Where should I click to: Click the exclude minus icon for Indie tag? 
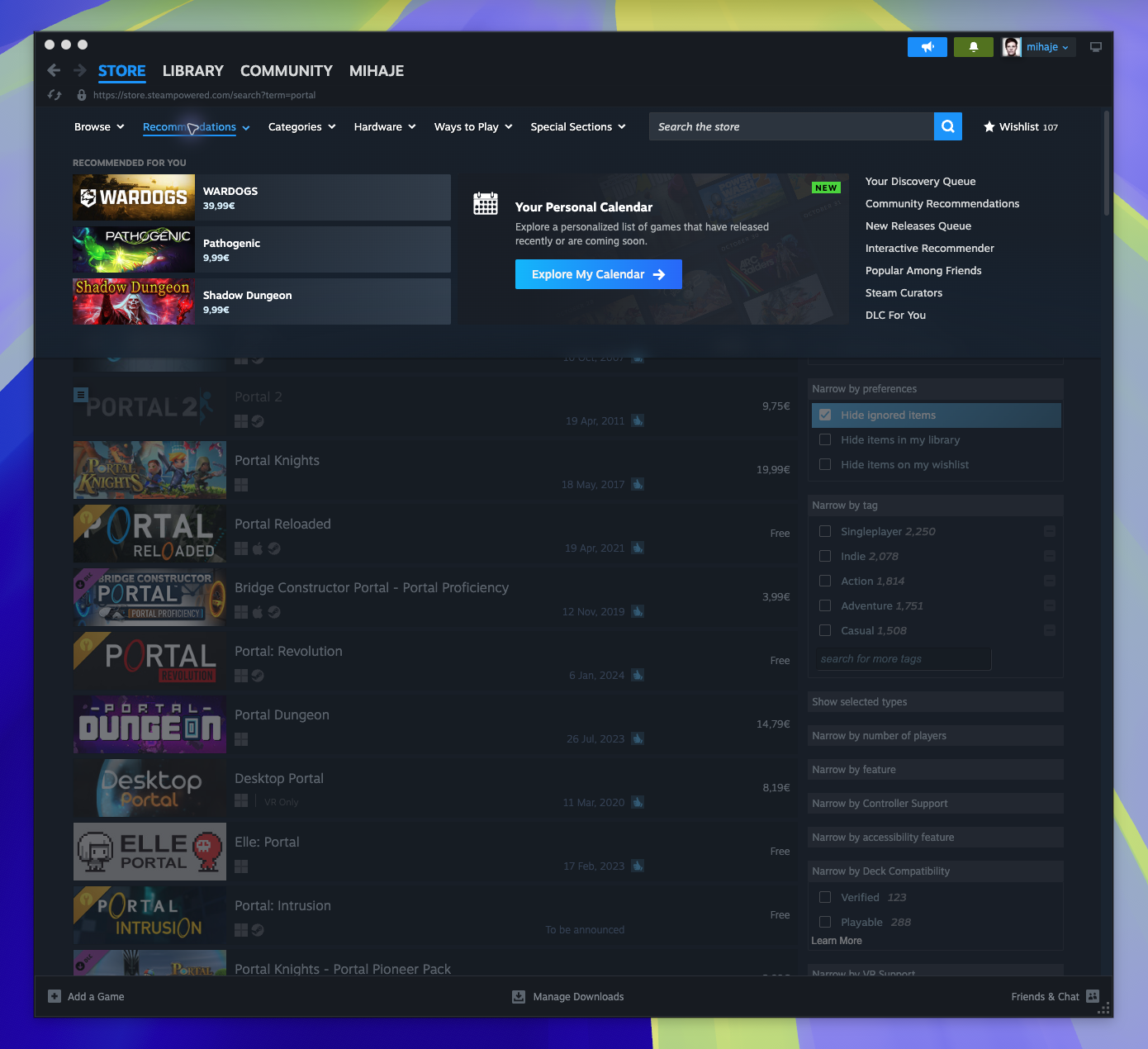(x=1050, y=556)
